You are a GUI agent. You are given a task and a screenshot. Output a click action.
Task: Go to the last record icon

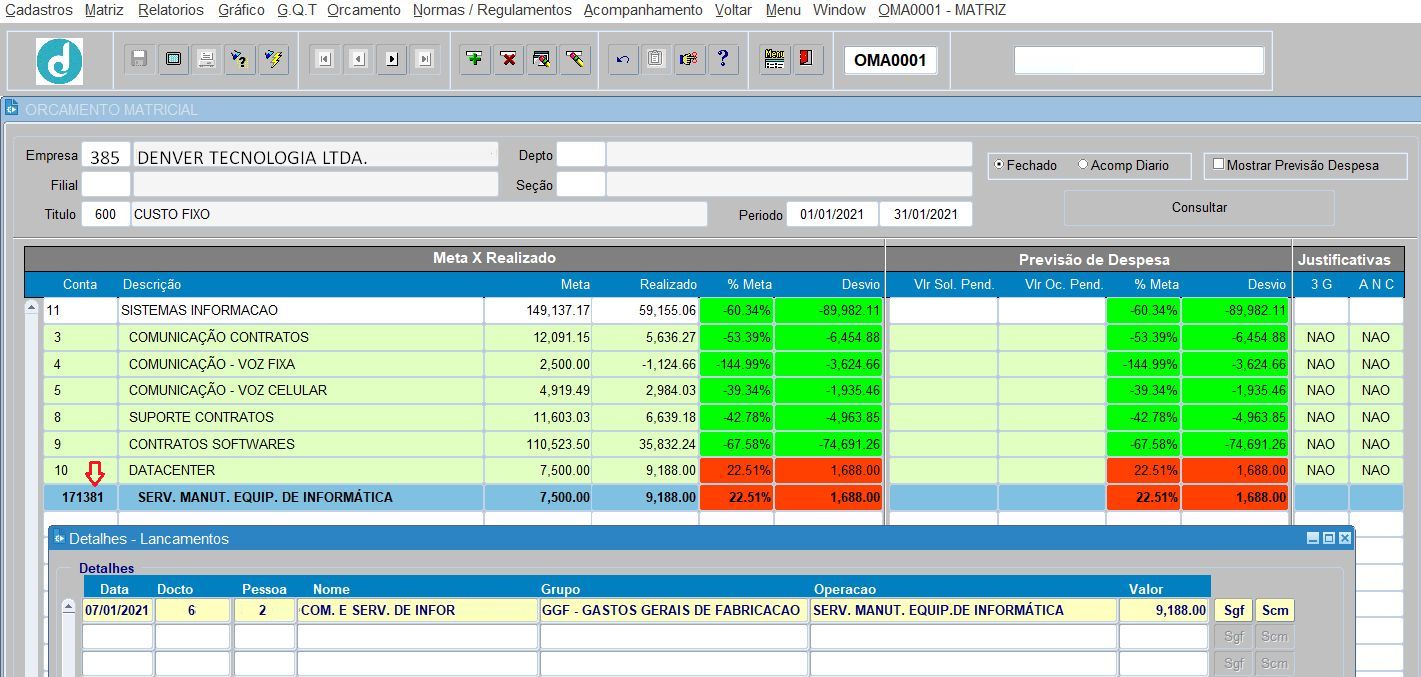coord(425,59)
